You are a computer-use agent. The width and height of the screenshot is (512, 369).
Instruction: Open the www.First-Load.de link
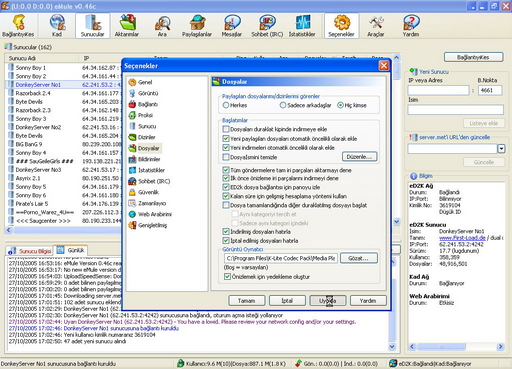pos(462,238)
